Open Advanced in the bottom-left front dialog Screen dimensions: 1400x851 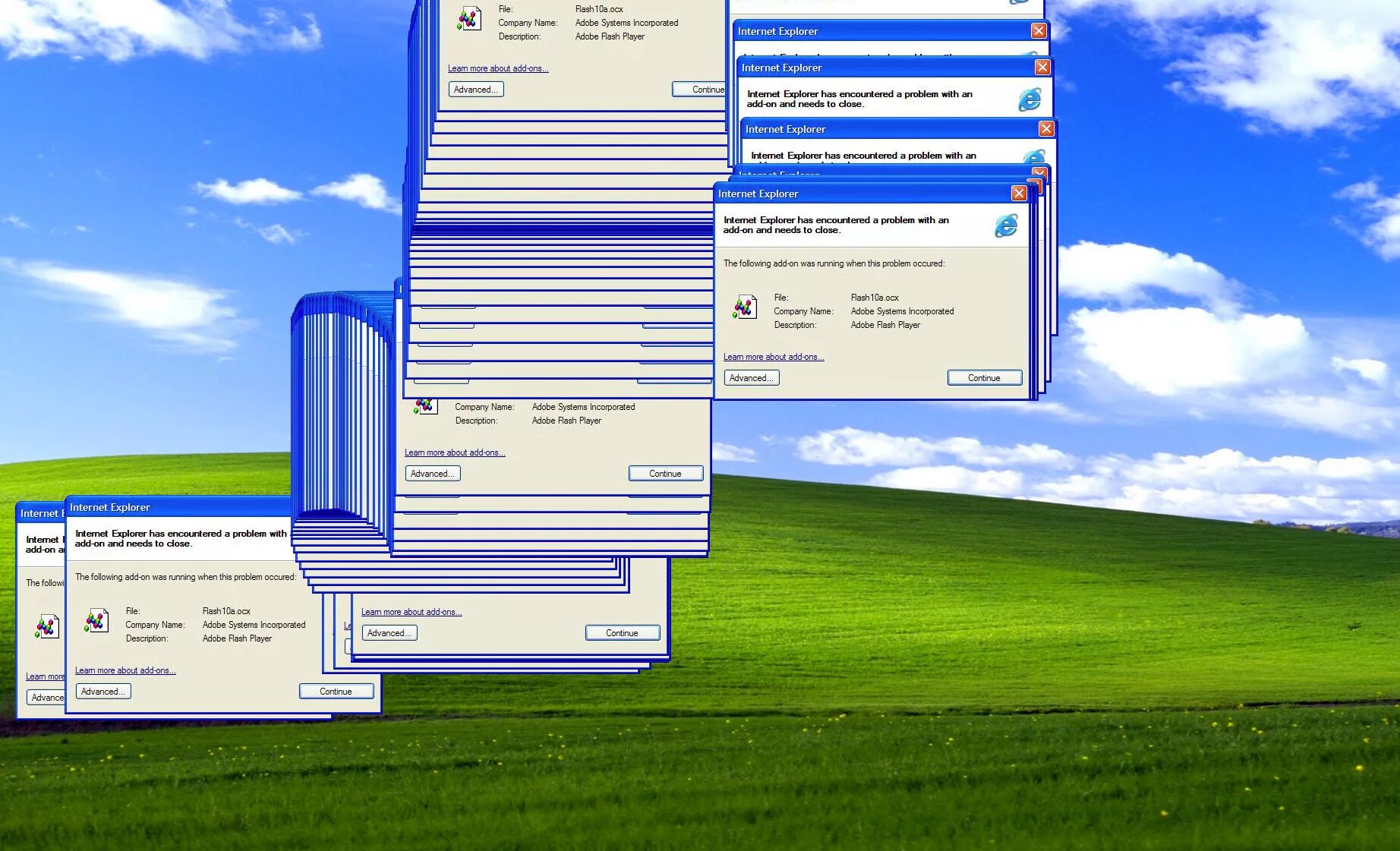click(x=103, y=692)
